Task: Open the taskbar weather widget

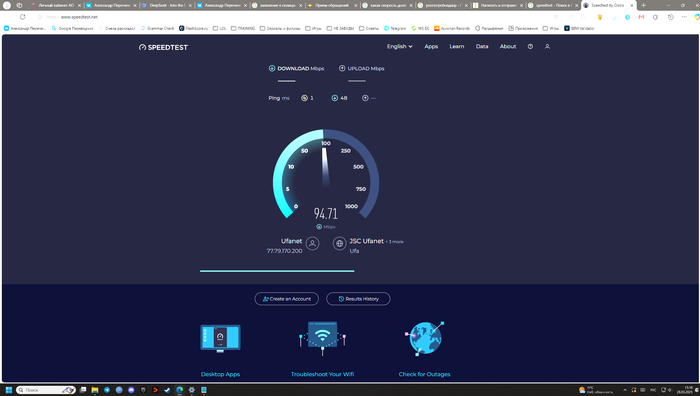Action: (596, 390)
